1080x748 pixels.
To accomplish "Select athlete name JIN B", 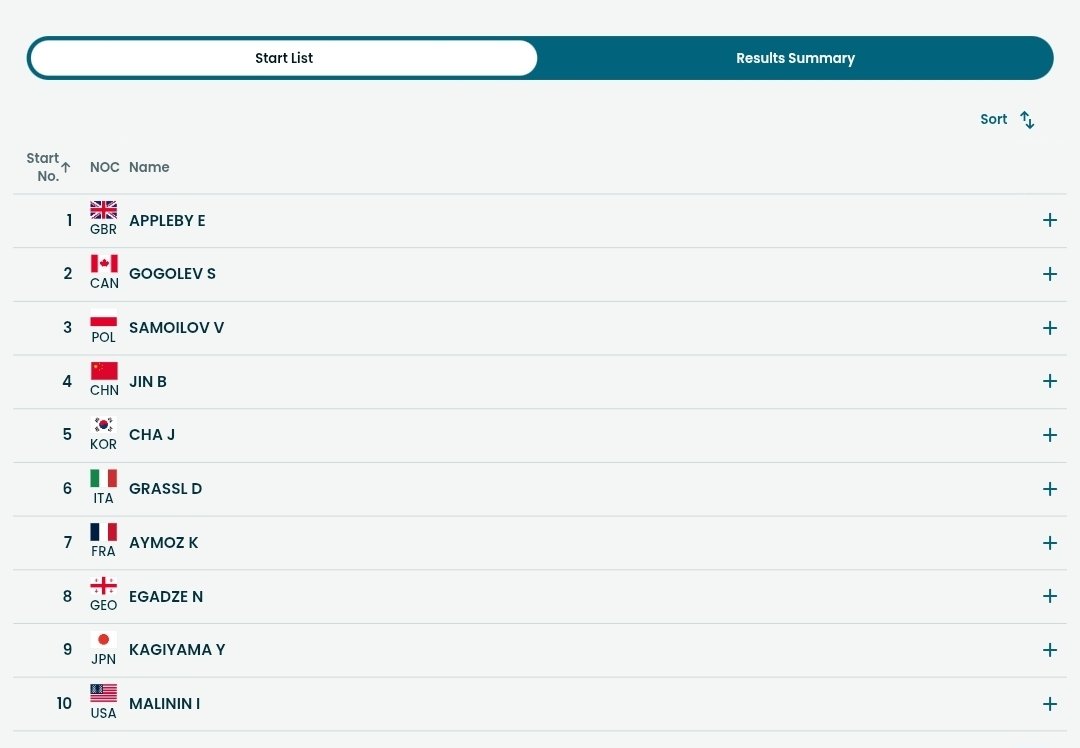I will click(x=147, y=381).
